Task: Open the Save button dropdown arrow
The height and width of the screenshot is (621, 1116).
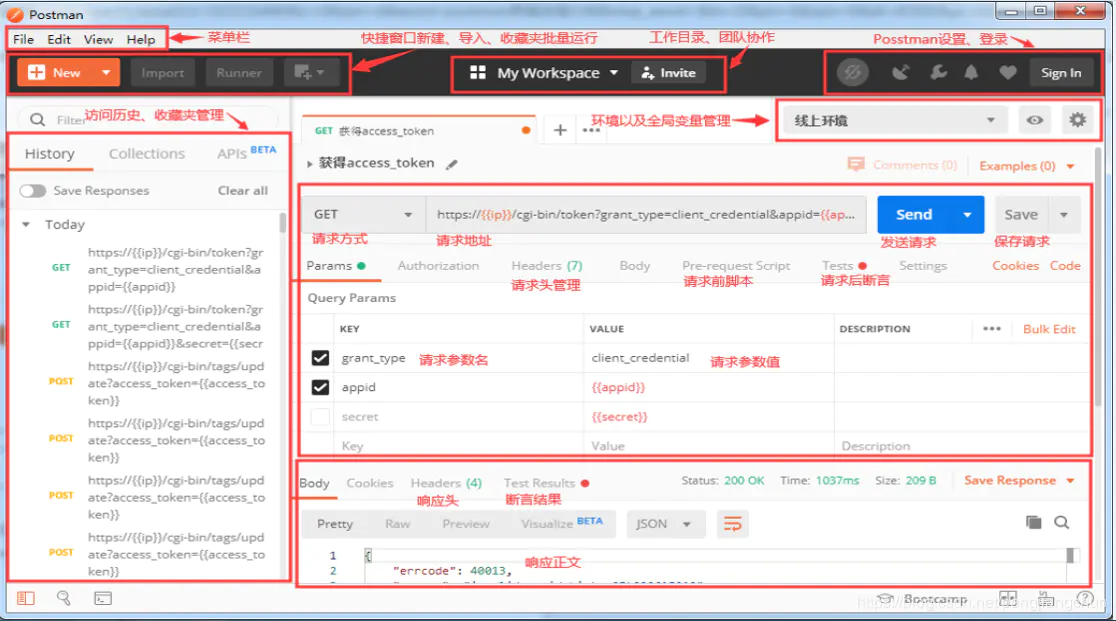Action: (1064, 214)
